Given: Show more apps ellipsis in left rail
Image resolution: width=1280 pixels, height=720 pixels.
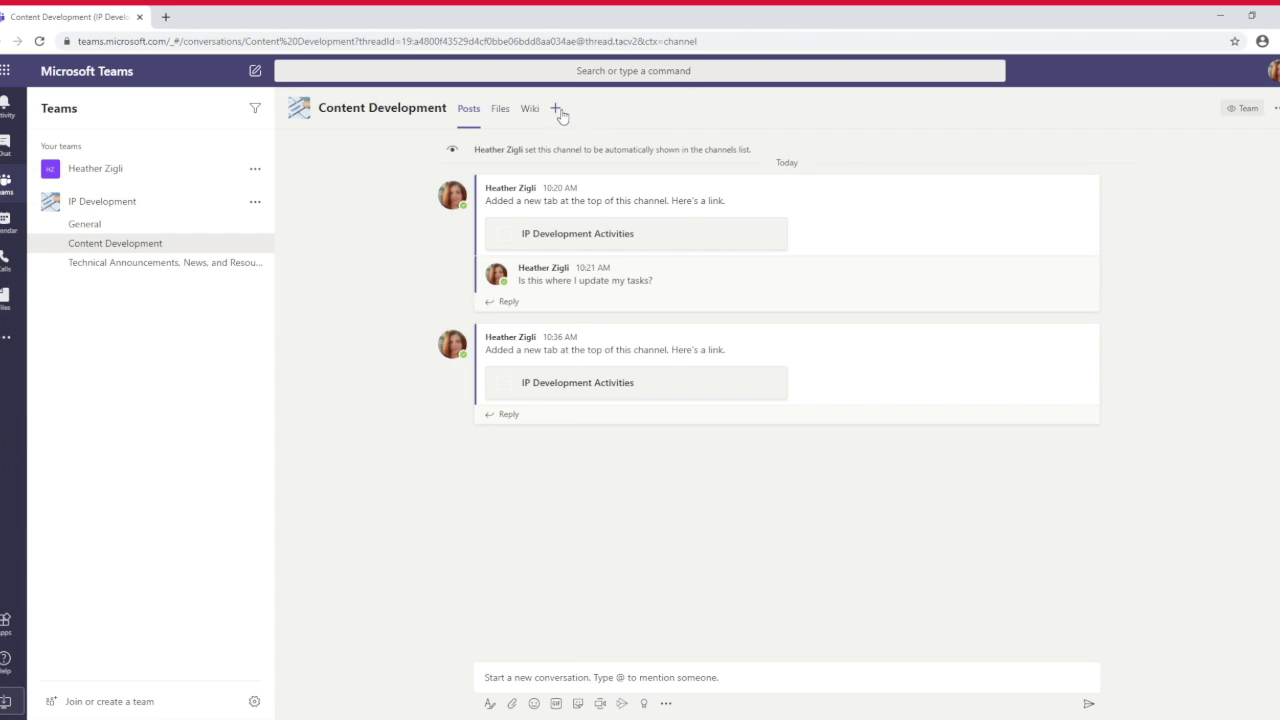Looking at the screenshot, I should (5, 337).
